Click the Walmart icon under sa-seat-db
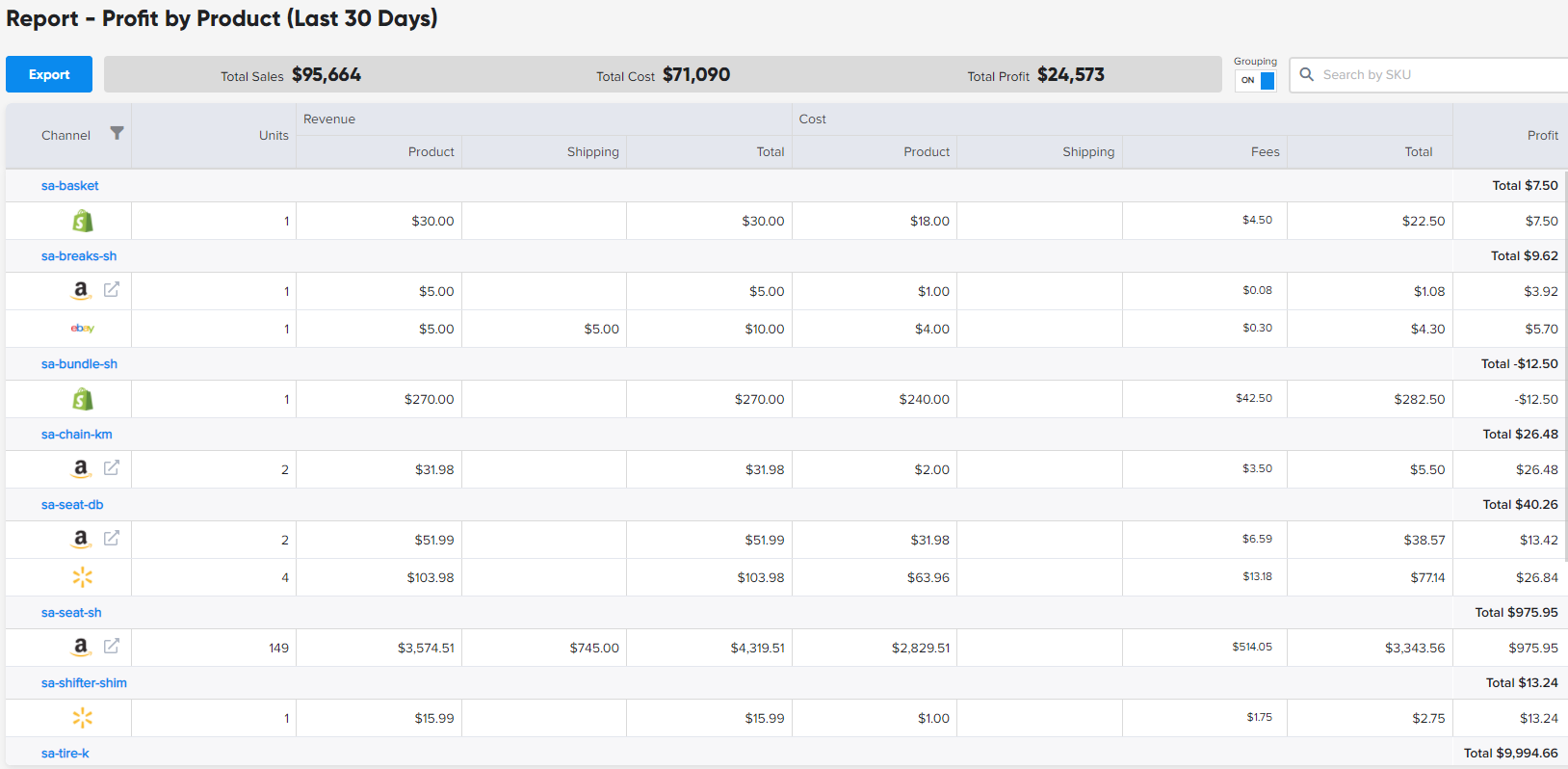 tap(83, 577)
